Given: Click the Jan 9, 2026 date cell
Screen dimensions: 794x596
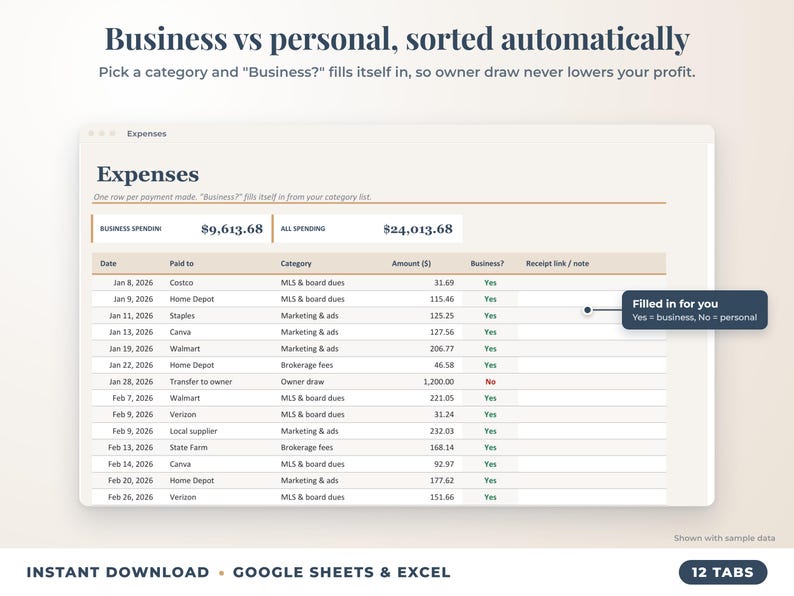Looking at the screenshot, I should click(x=133, y=299).
